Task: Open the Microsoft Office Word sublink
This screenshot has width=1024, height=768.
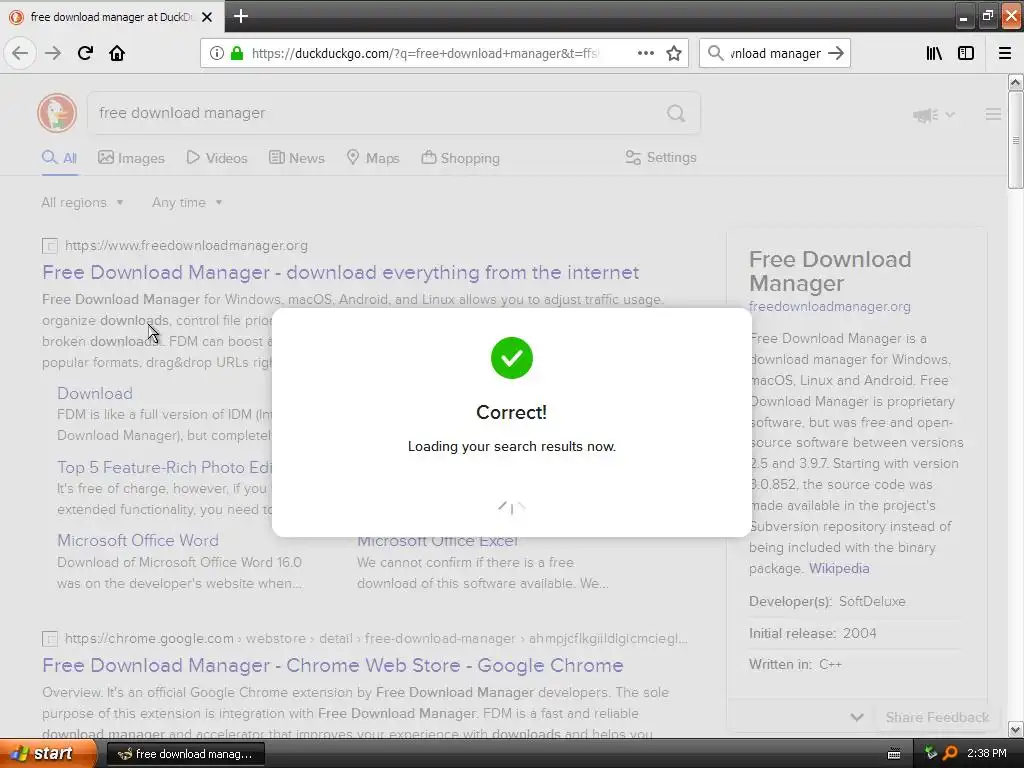Action: [138, 541]
